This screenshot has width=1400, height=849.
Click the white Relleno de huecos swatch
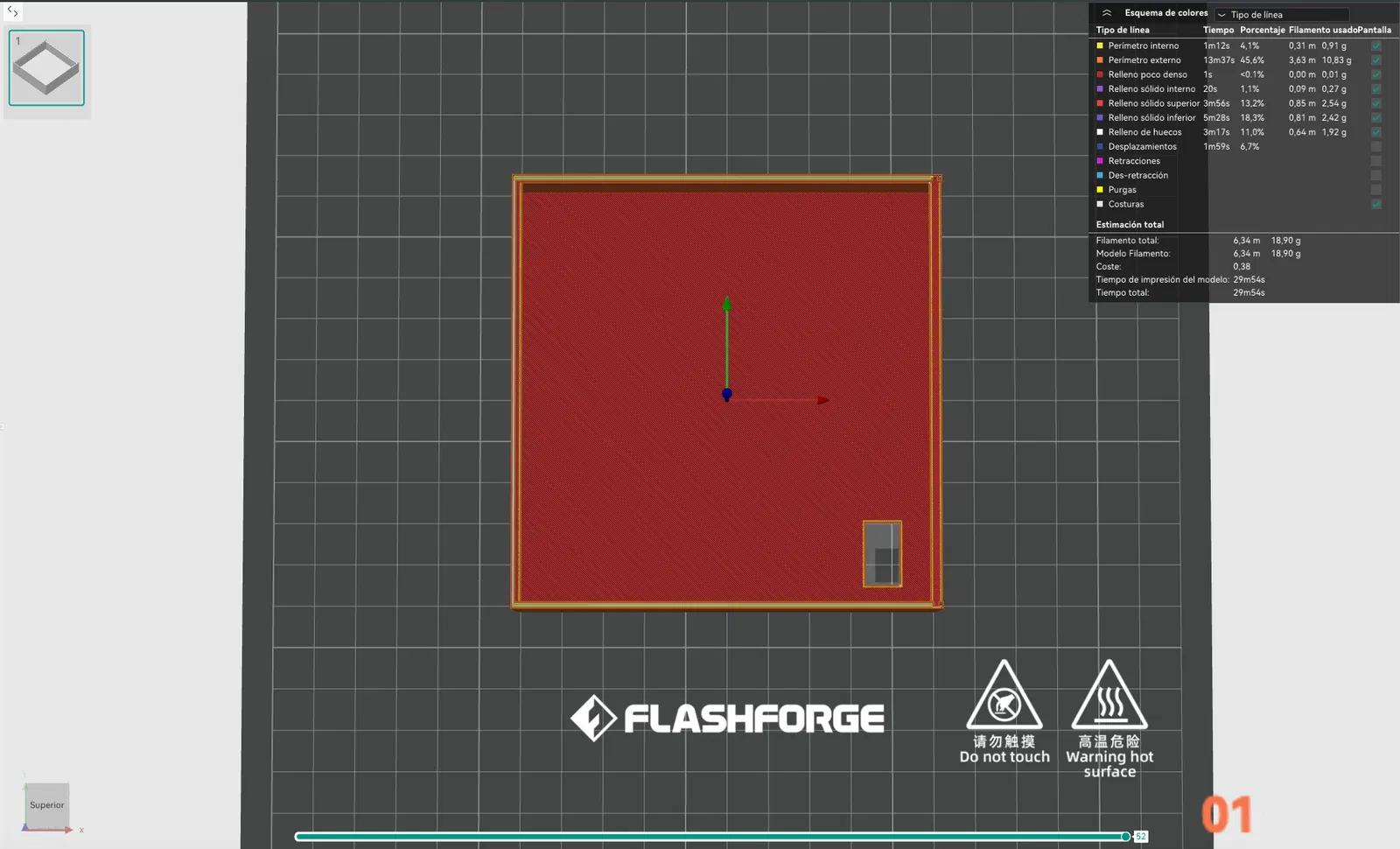coord(1100,132)
